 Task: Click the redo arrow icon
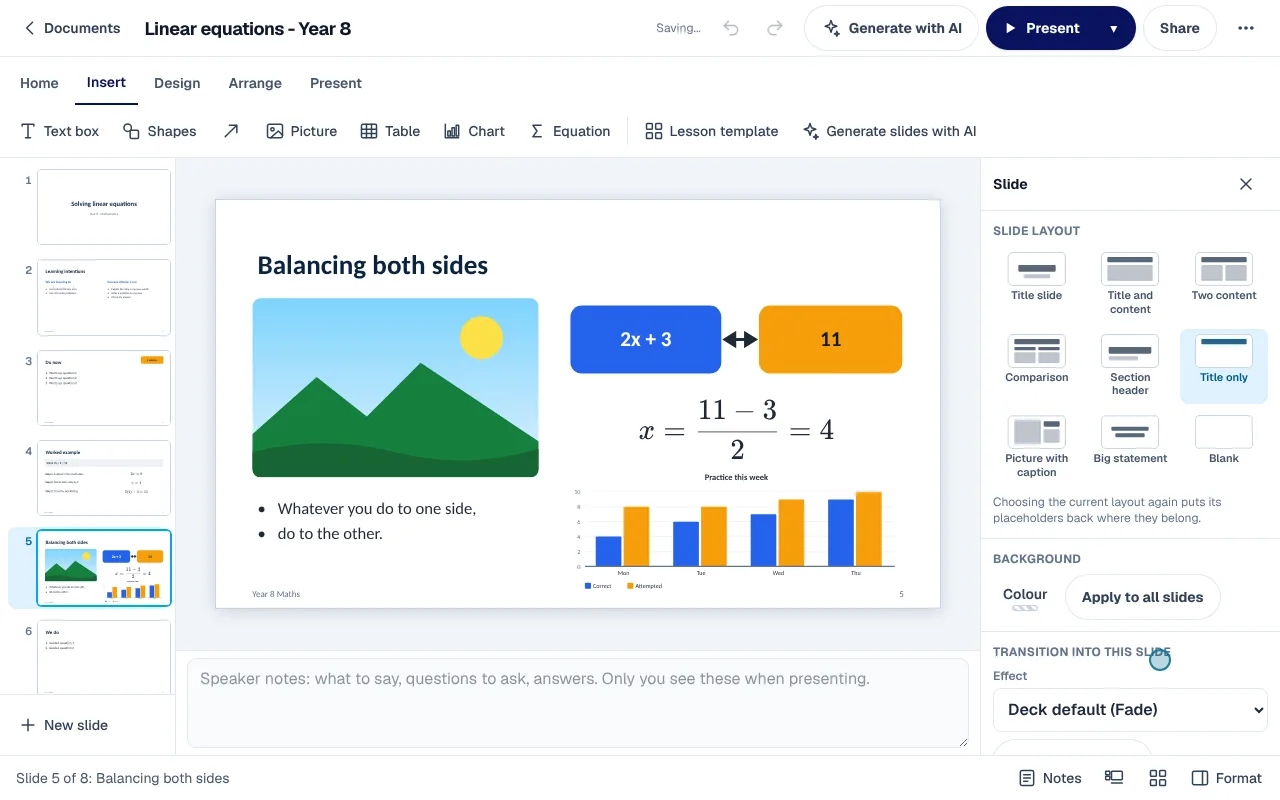(775, 28)
